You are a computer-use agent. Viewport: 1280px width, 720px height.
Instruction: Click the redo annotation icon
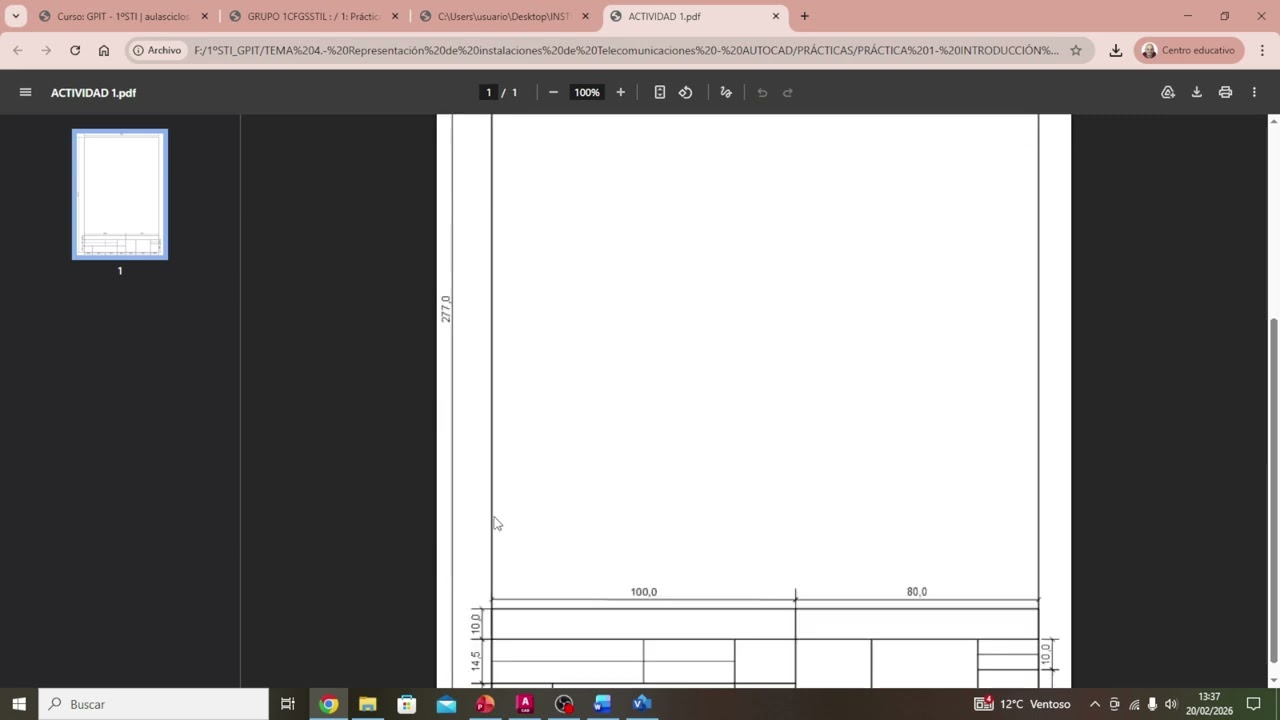(x=788, y=92)
